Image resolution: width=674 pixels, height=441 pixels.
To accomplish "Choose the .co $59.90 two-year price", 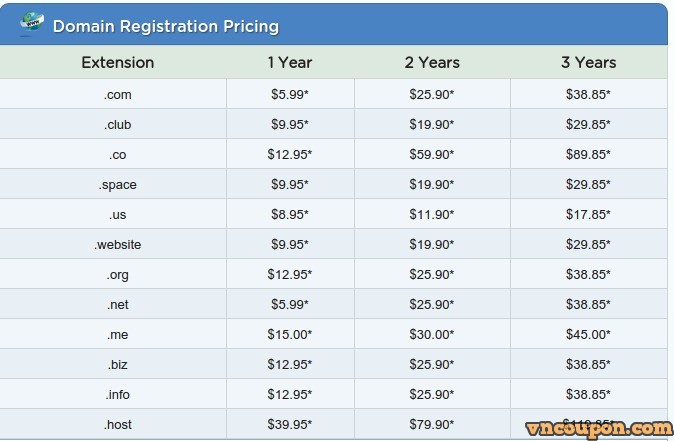I will pyautogui.click(x=432, y=154).
